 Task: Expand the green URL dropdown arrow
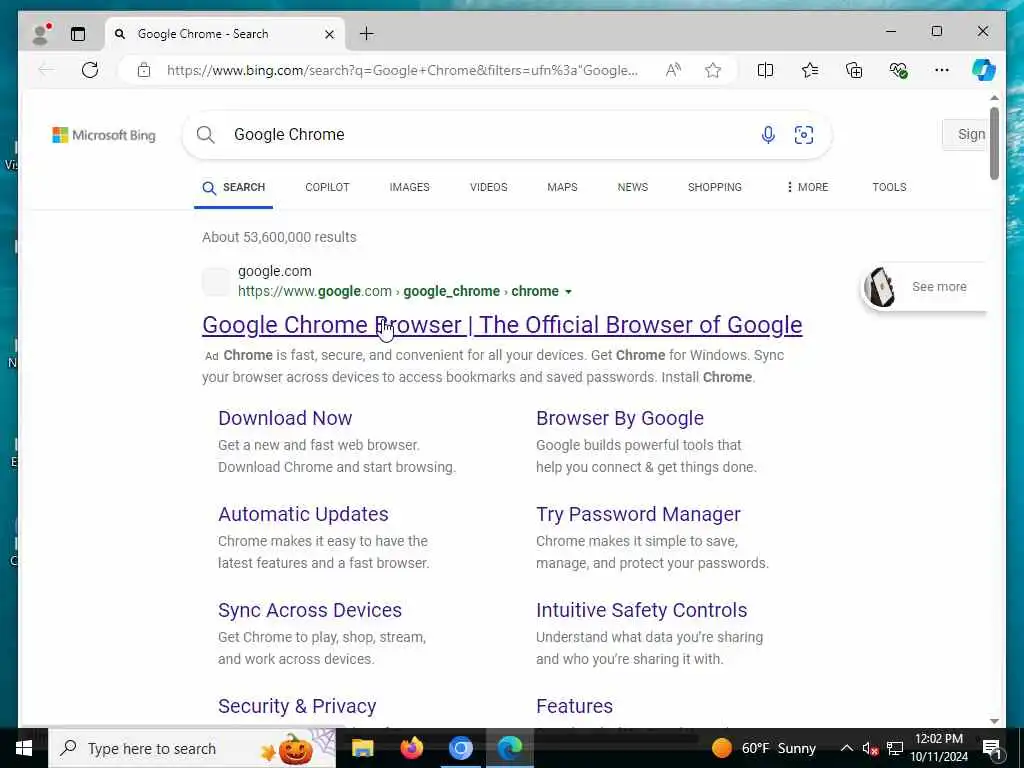(x=568, y=292)
